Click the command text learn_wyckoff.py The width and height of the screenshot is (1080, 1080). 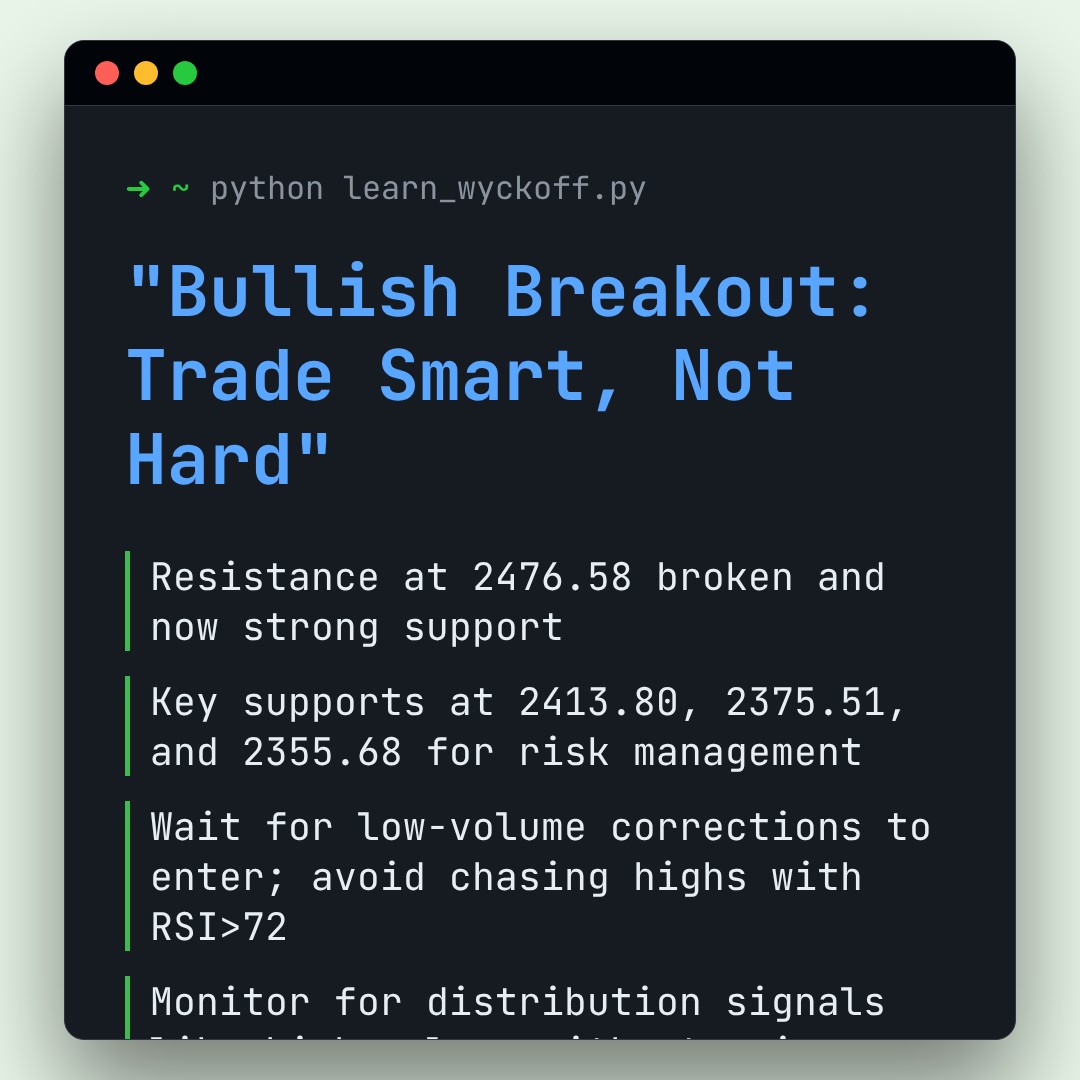click(495, 188)
